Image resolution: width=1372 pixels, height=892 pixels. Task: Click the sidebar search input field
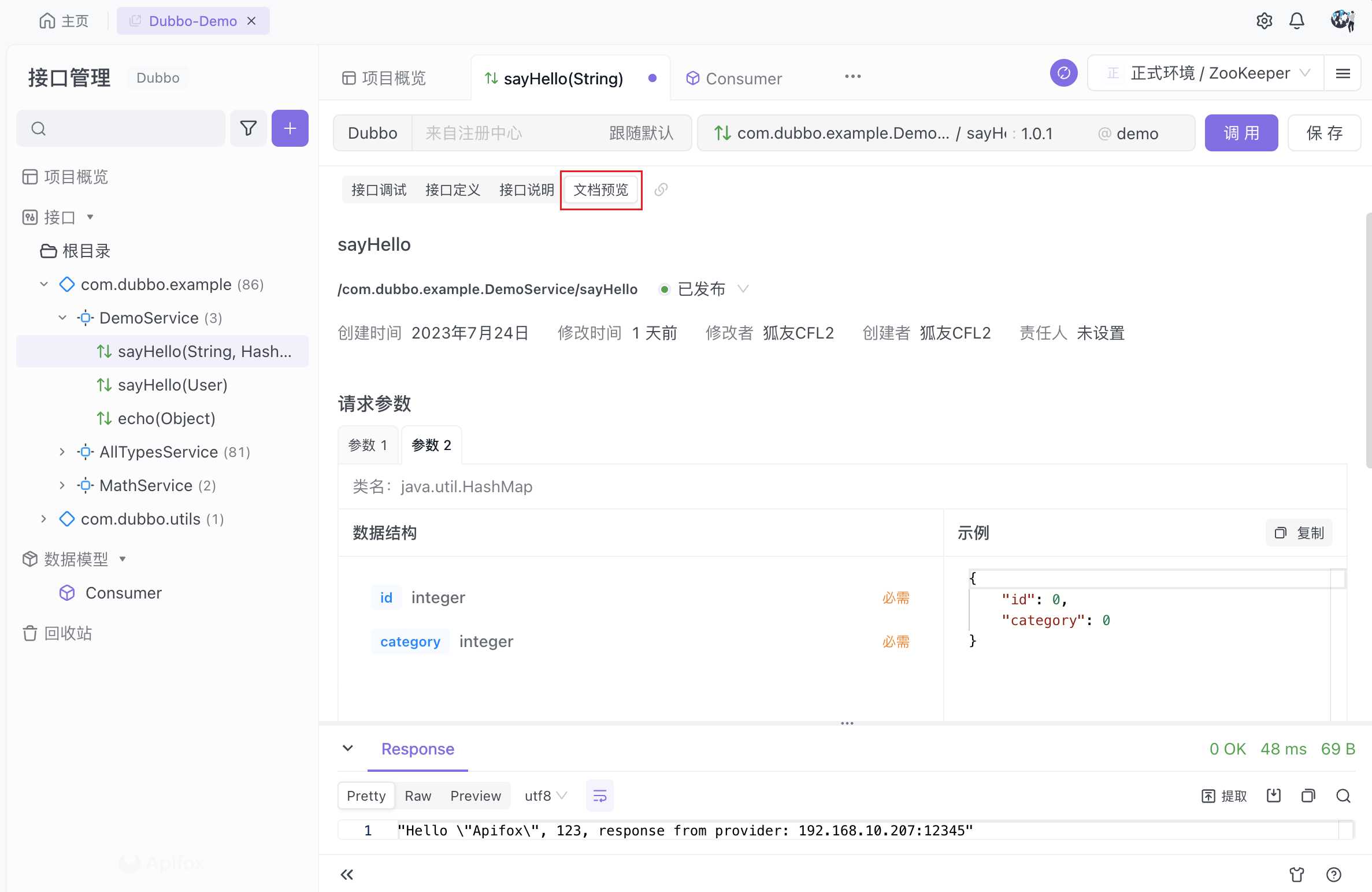click(121, 128)
